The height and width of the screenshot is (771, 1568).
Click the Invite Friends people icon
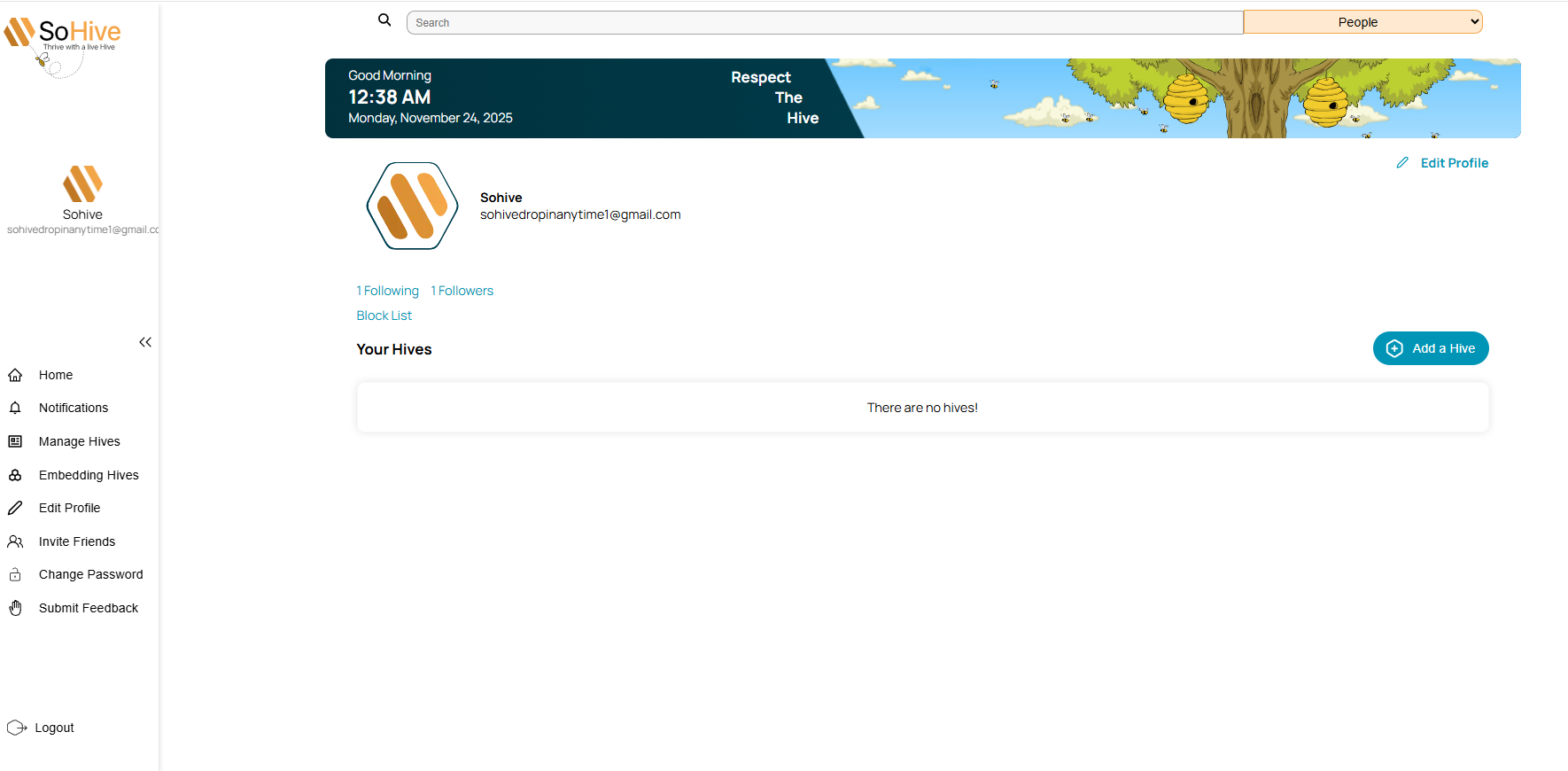[15, 541]
